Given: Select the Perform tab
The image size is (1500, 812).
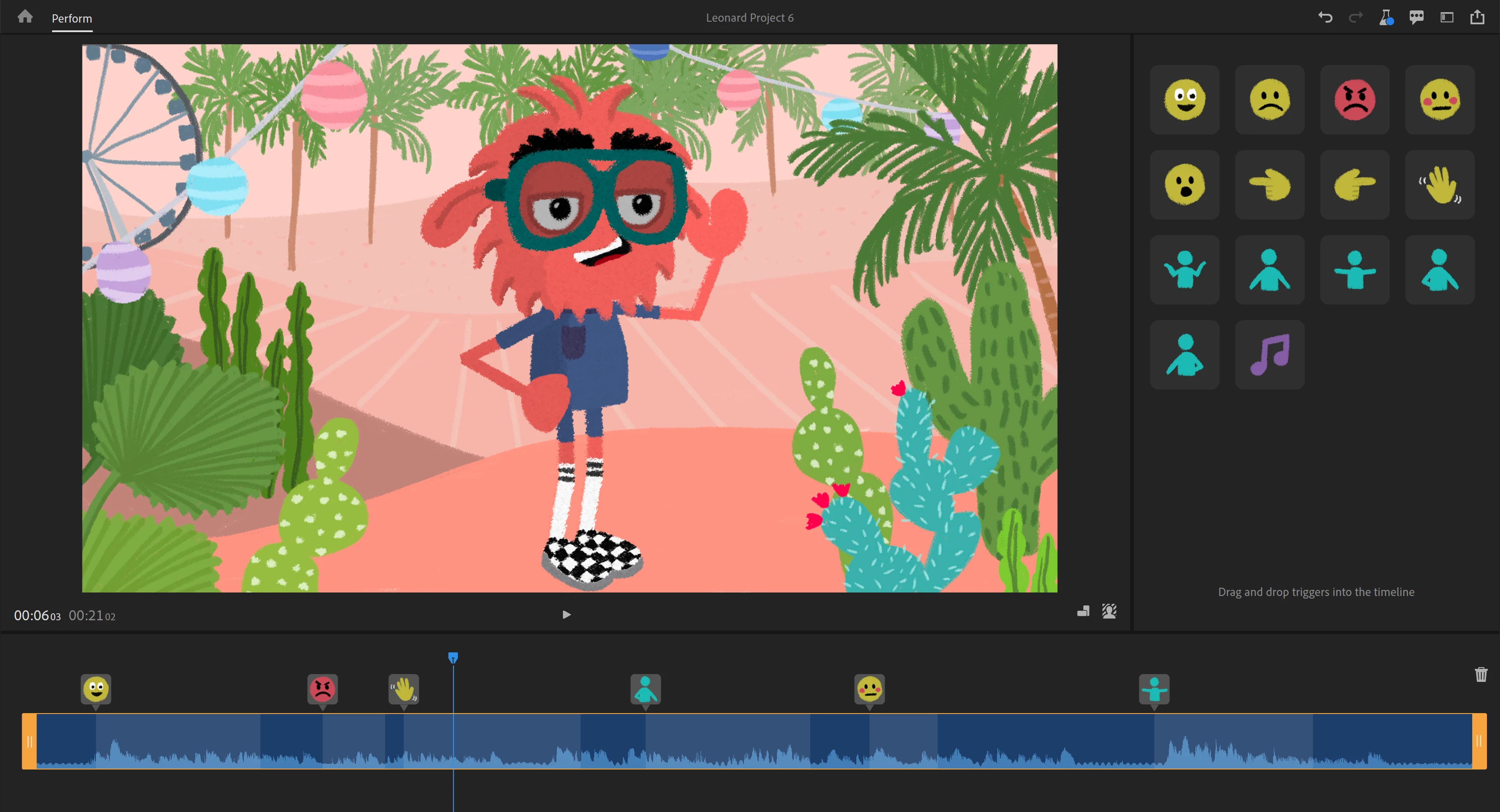Looking at the screenshot, I should [72, 19].
